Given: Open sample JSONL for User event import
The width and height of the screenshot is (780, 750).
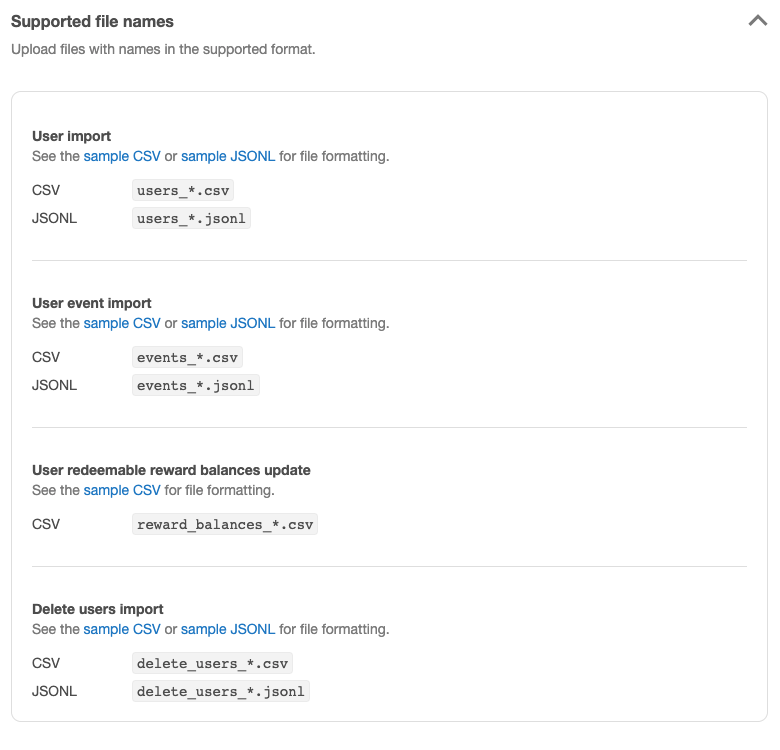Looking at the screenshot, I should pos(228,324).
